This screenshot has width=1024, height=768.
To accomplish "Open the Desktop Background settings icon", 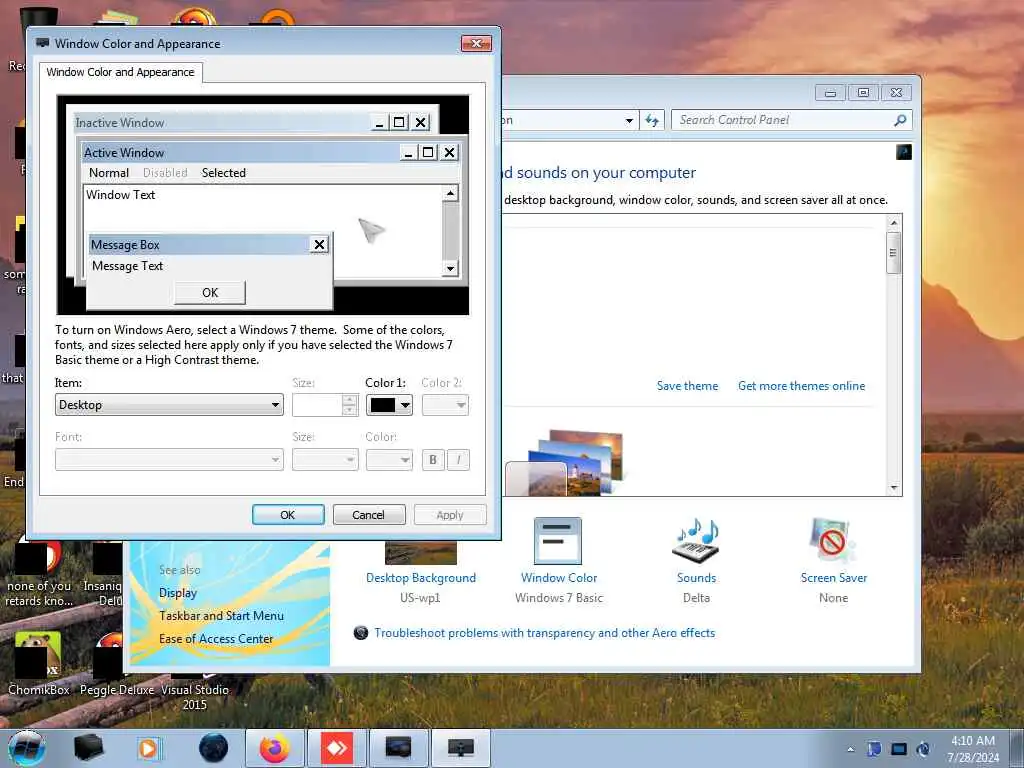I will pos(421,552).
